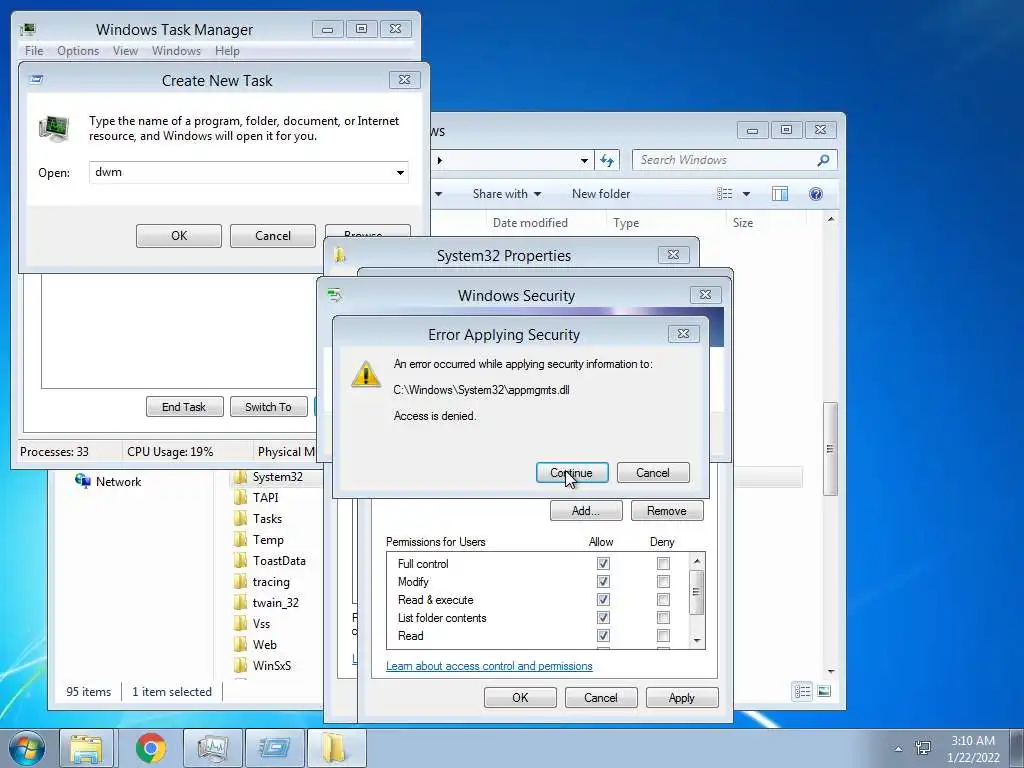Toggle the preview pane icon in Explorer
The image size is (1024, 768).
[x=780, y=194]
